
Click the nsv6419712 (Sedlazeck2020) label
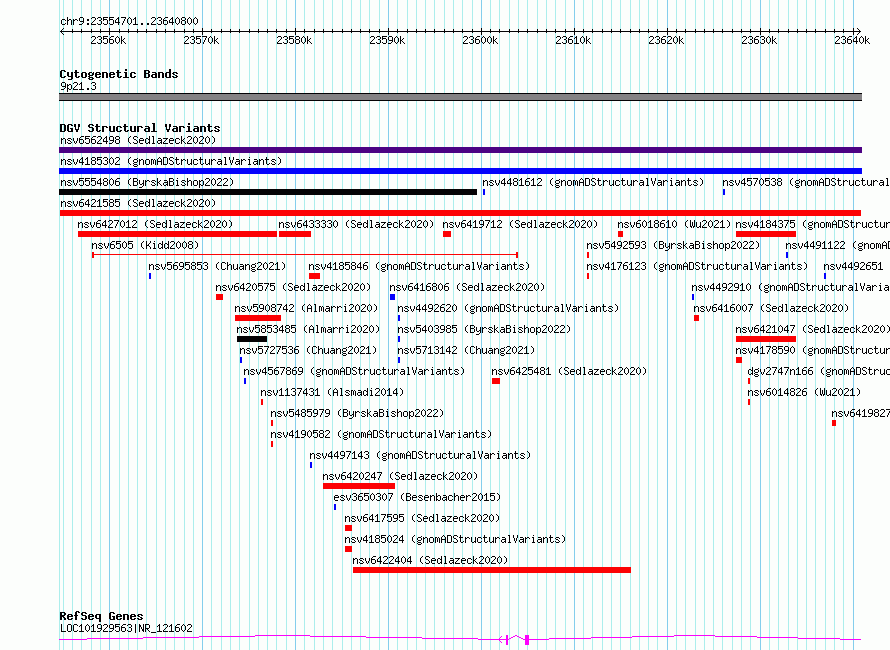coord(520,224)
